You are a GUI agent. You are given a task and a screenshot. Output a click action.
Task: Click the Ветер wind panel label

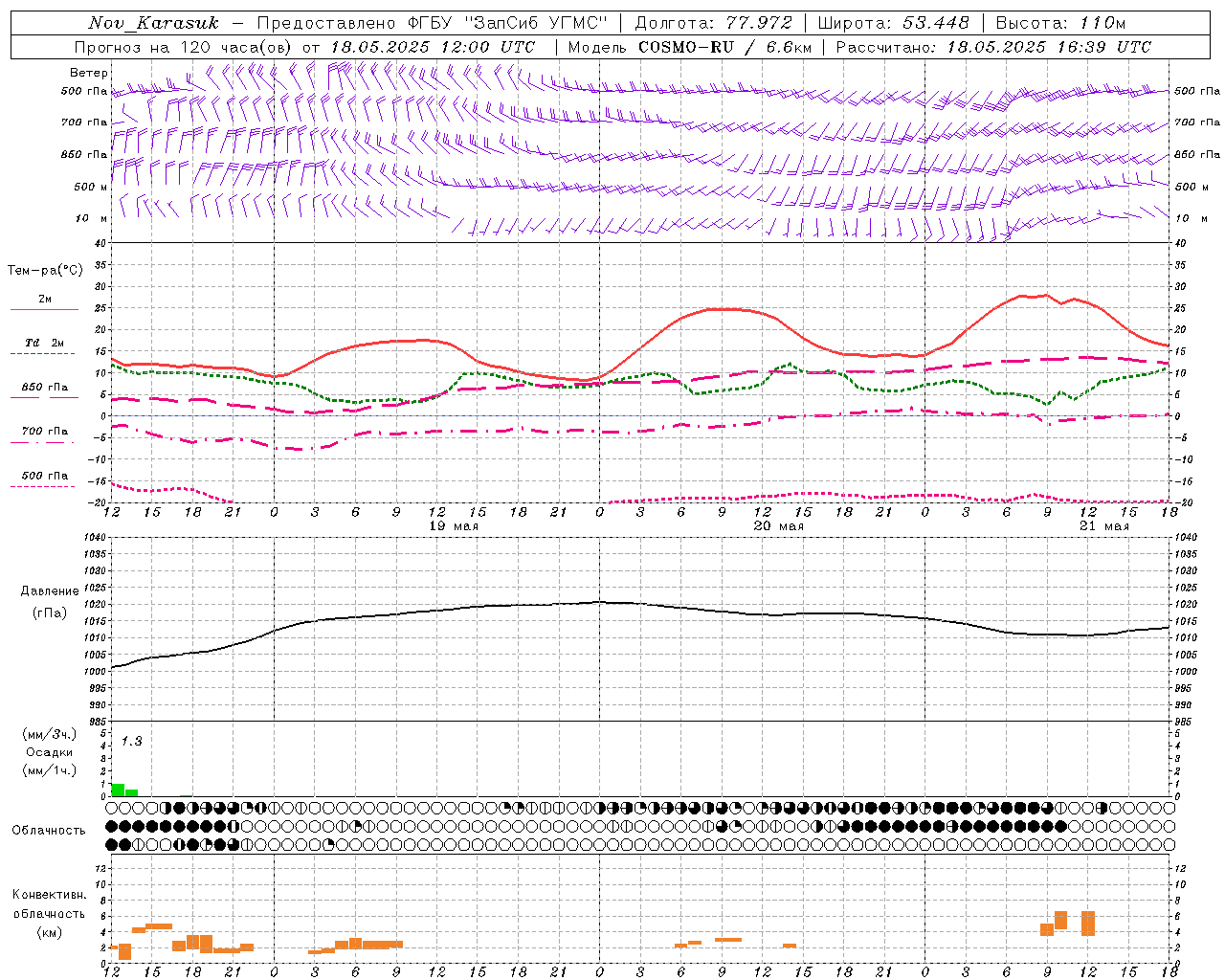click(89, 73)
